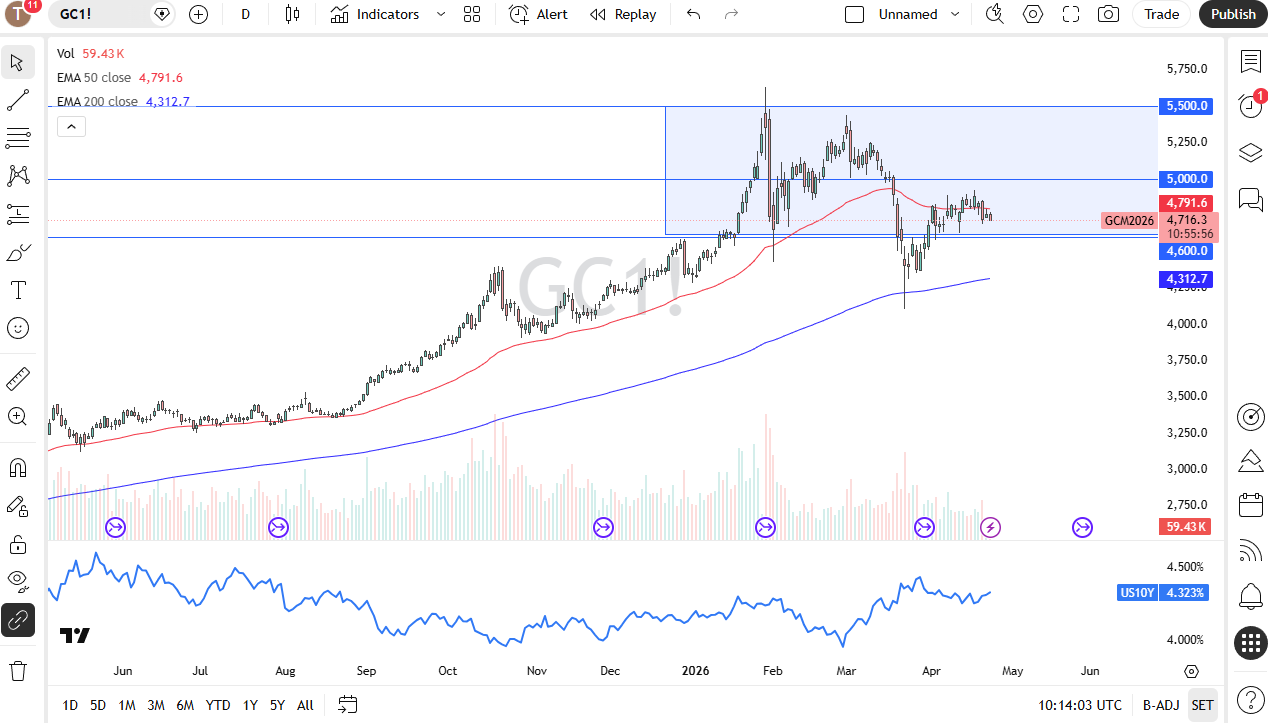
Task: Remove drawings with the trash icon
Action: pyautogui.click(x=18, y=670)
